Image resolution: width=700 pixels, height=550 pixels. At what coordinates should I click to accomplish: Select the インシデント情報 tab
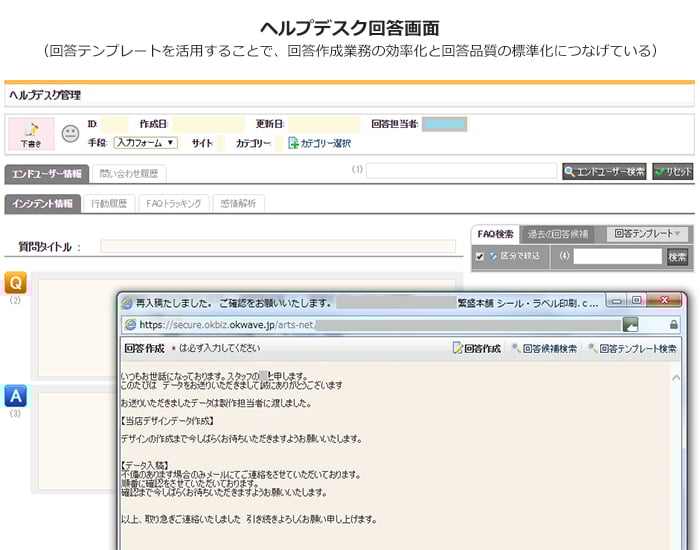click(43, 204)
